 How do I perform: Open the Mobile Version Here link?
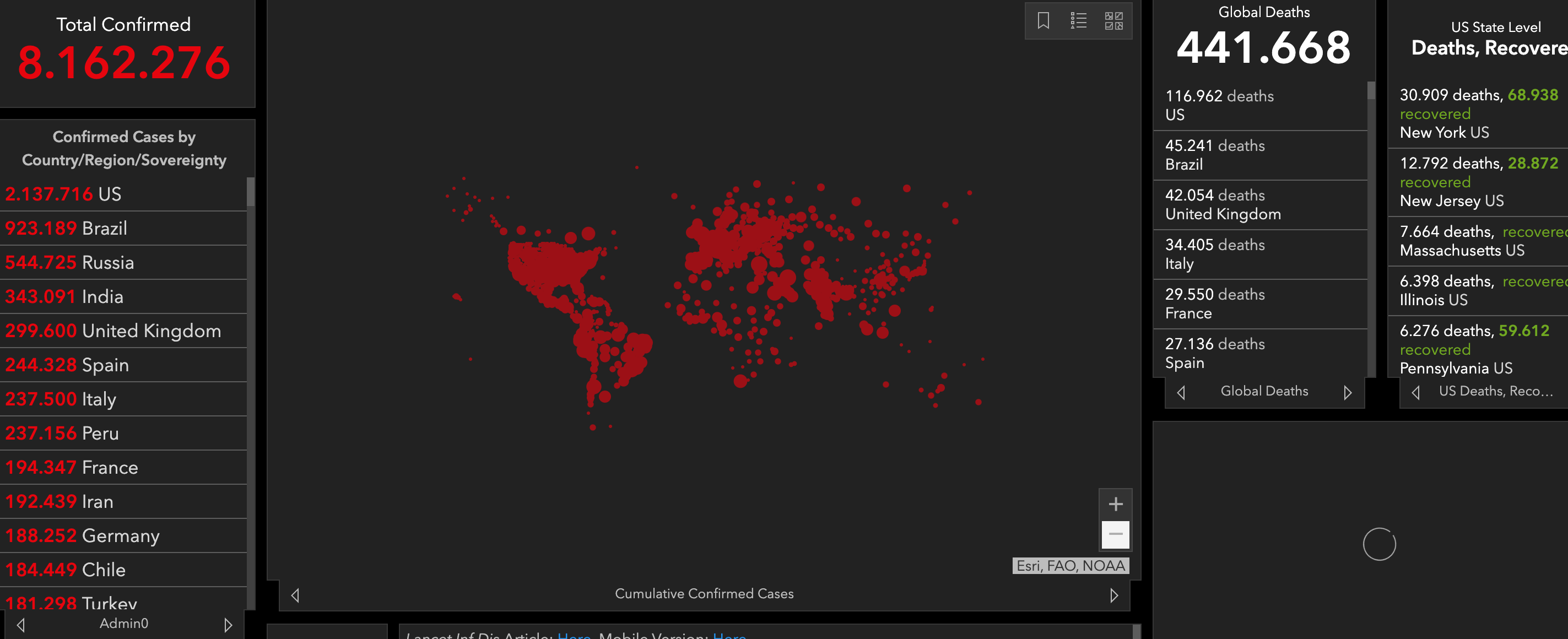[728, 635]
